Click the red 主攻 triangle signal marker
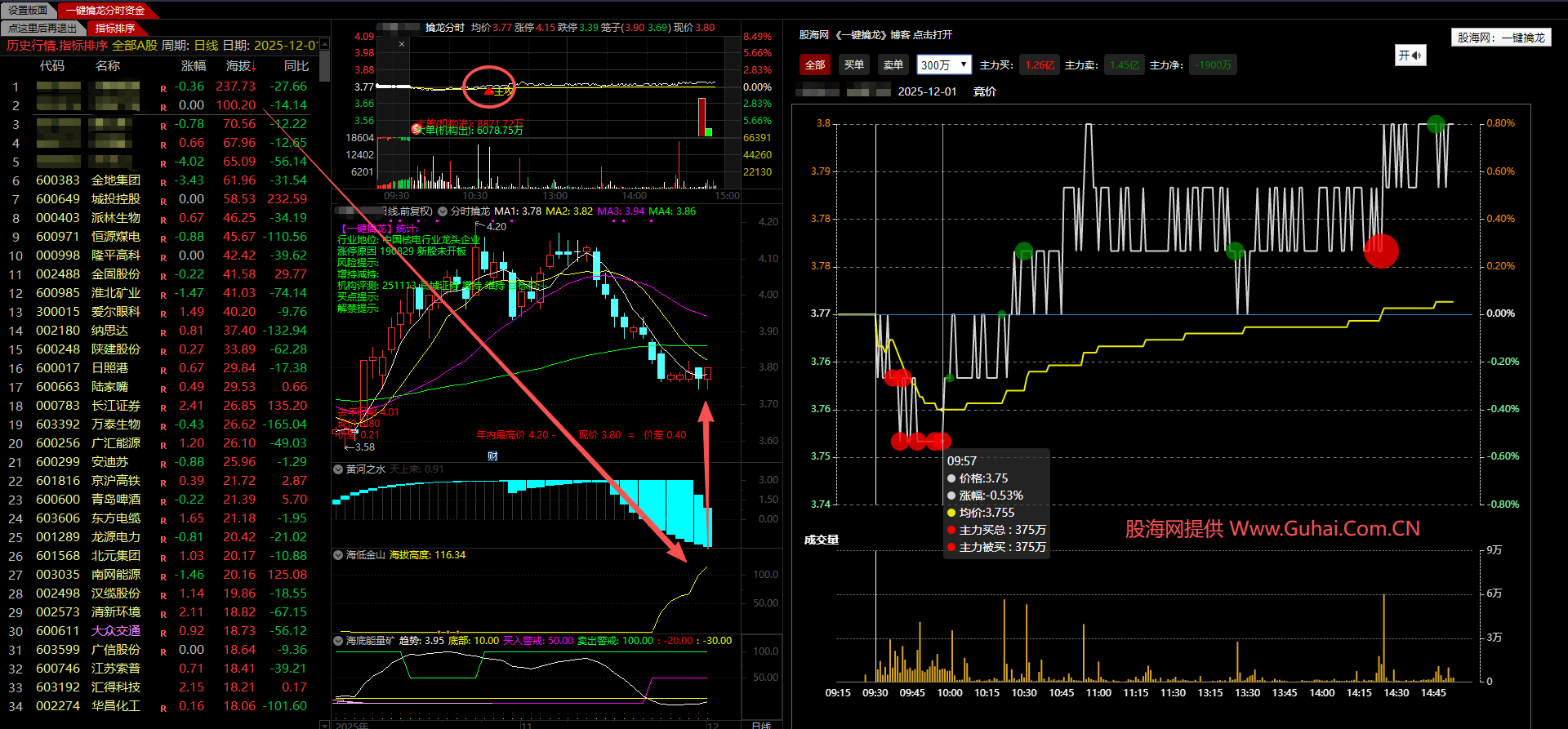The image size is (1568, 729). [489, 91]
